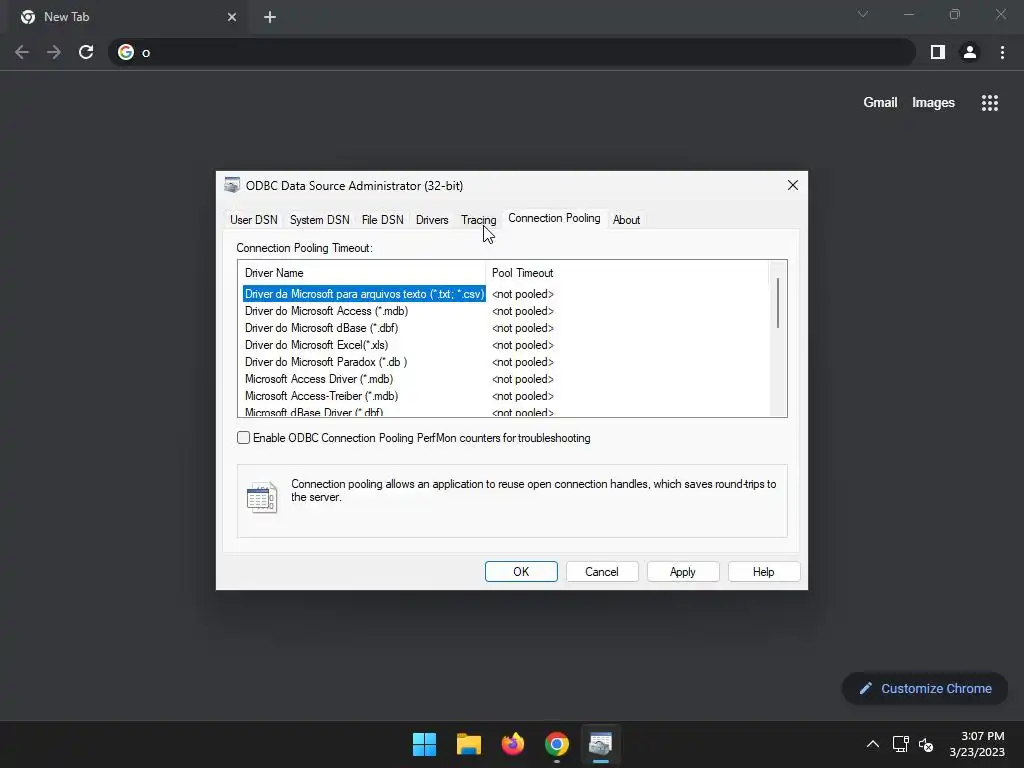This screenshot has height=768, width=1024.
Task: Click the Pool Timeout column header
Action: pyautogui.click(x=627, y=273)
